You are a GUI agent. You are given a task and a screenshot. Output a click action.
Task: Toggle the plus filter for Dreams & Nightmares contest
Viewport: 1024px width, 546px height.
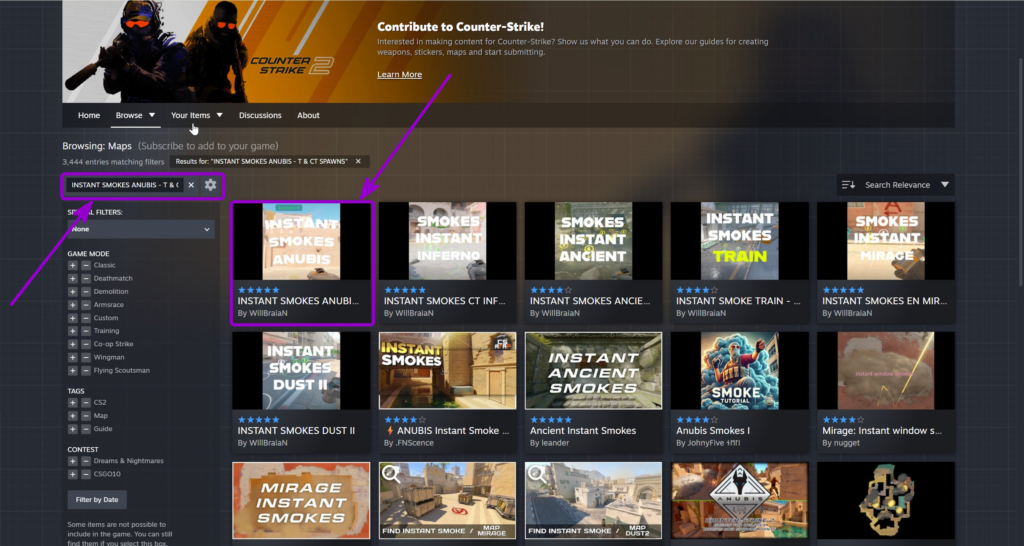point(72,460)
